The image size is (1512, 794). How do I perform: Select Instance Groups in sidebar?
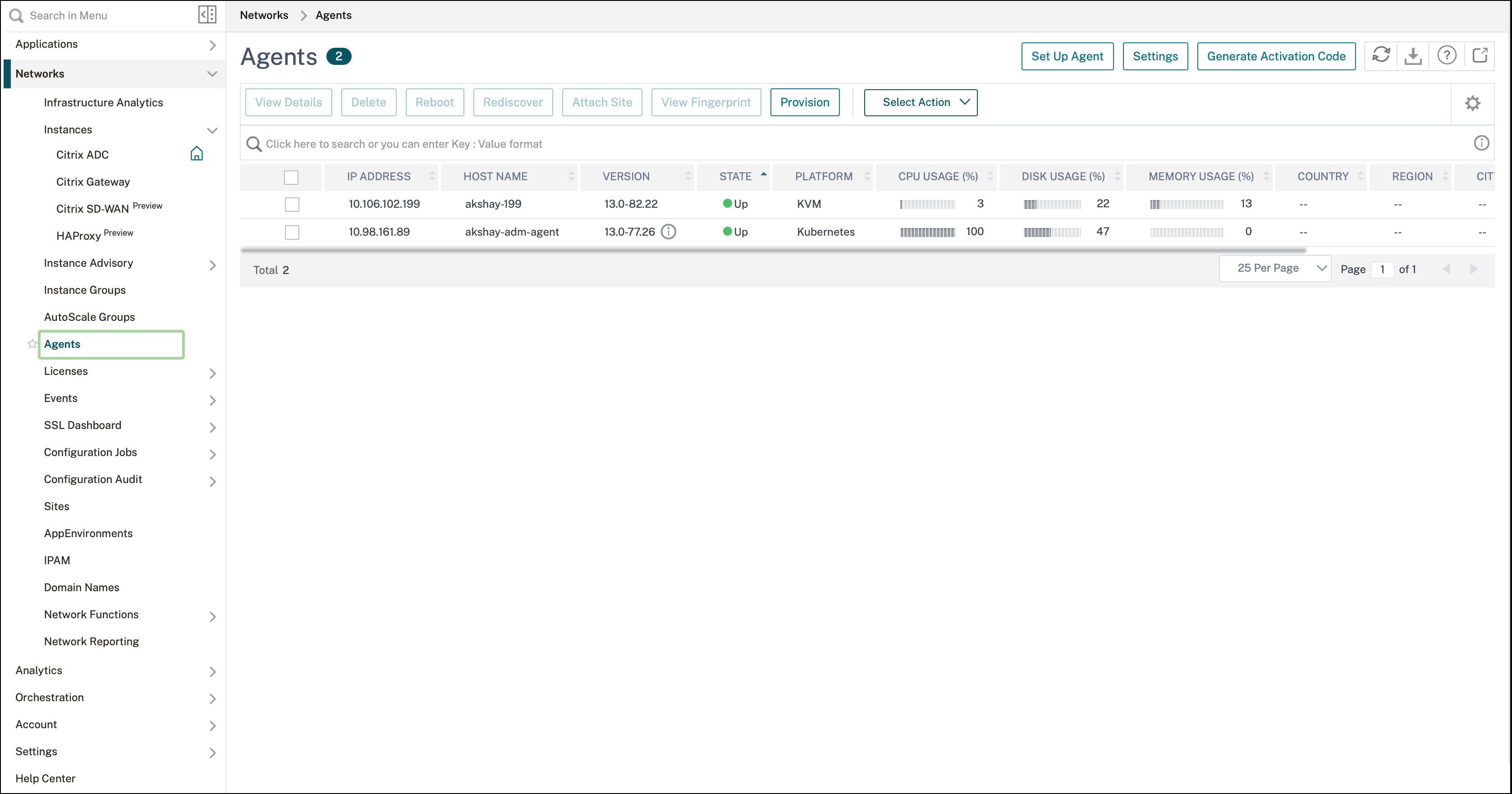[x=84, y=290]
